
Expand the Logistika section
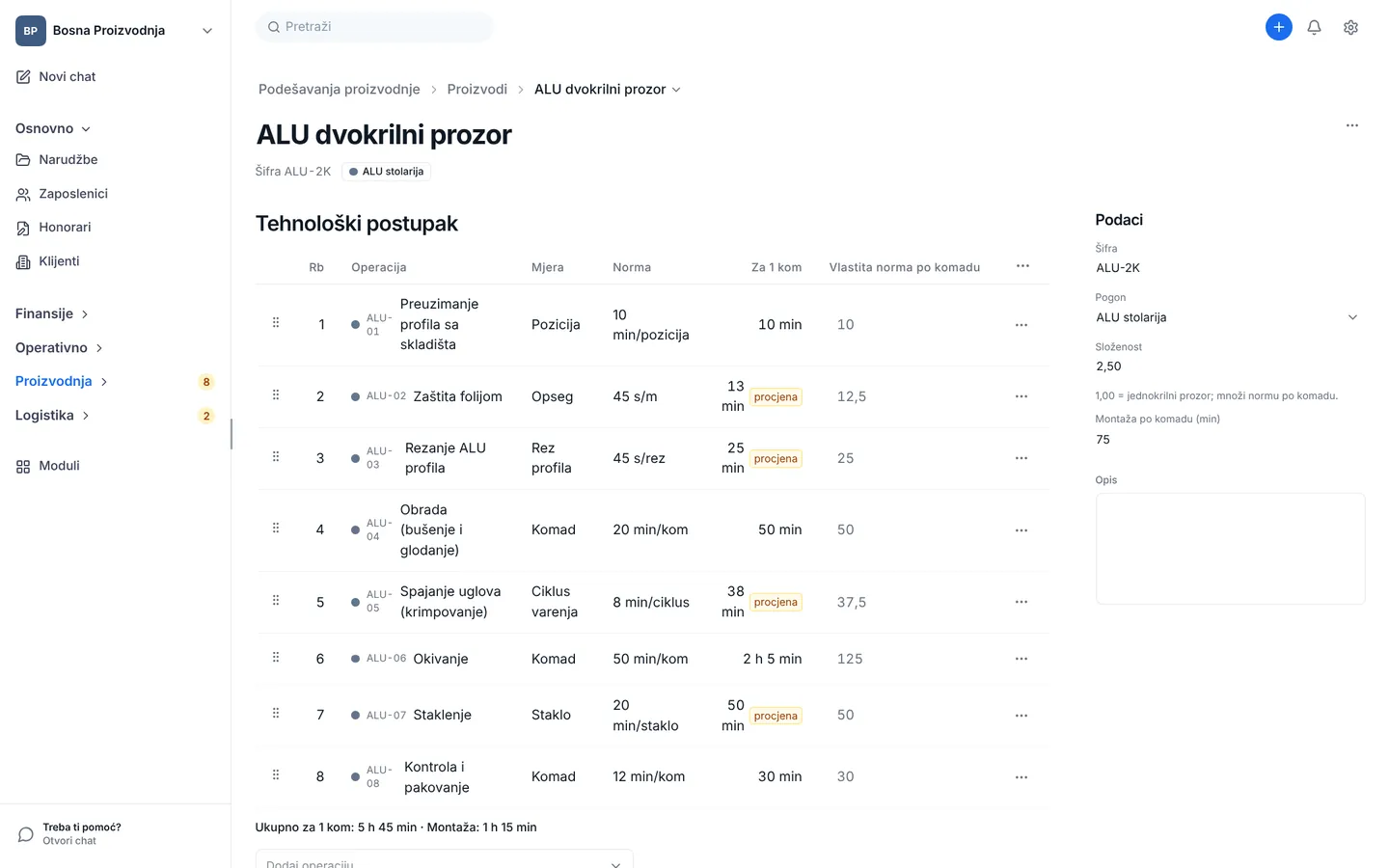[52, 415]
